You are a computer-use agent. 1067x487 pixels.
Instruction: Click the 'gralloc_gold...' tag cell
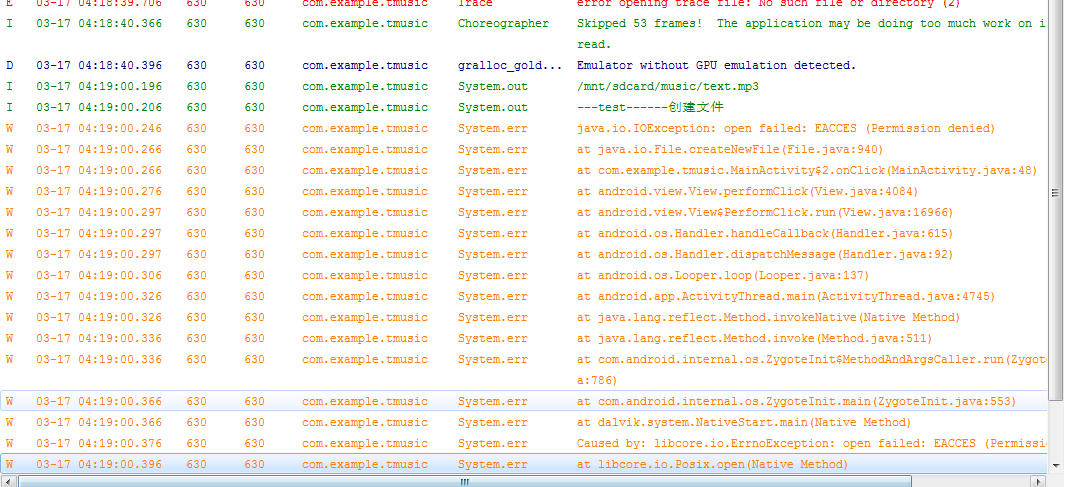click(510, 65)
